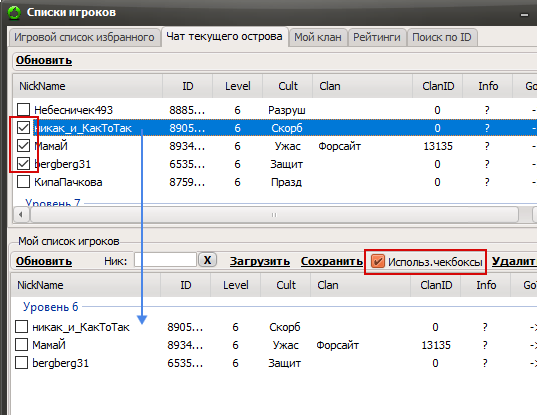The height and width of the screenshot is (415, 537).
Task: Click Обновить in Мой список игроков
Action: (44, 261)
